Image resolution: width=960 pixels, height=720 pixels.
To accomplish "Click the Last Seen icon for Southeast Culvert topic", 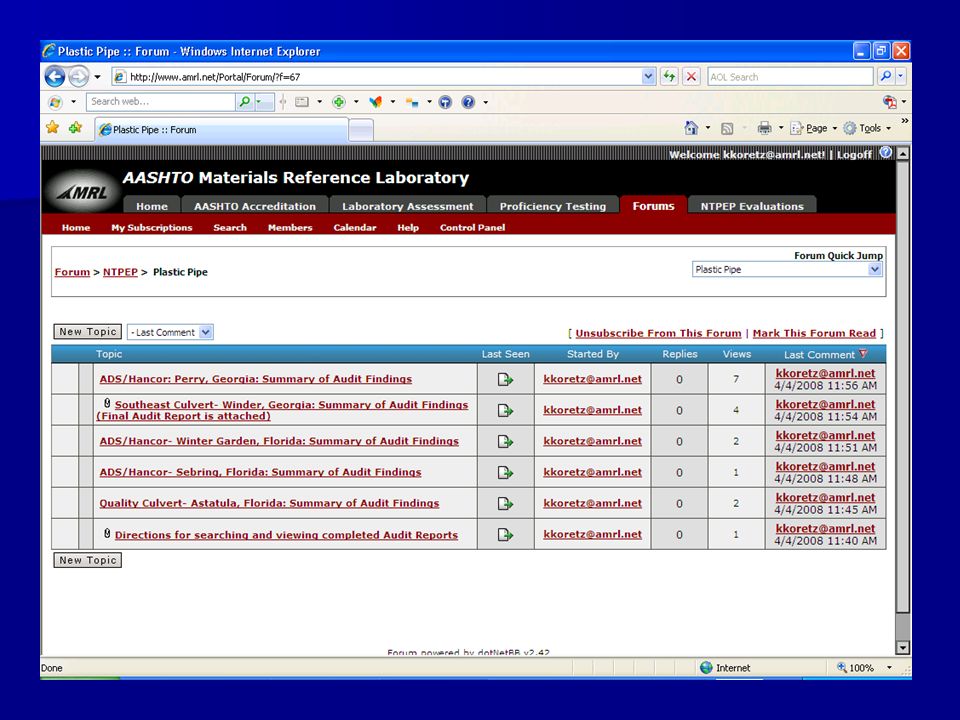I will 505,410.
